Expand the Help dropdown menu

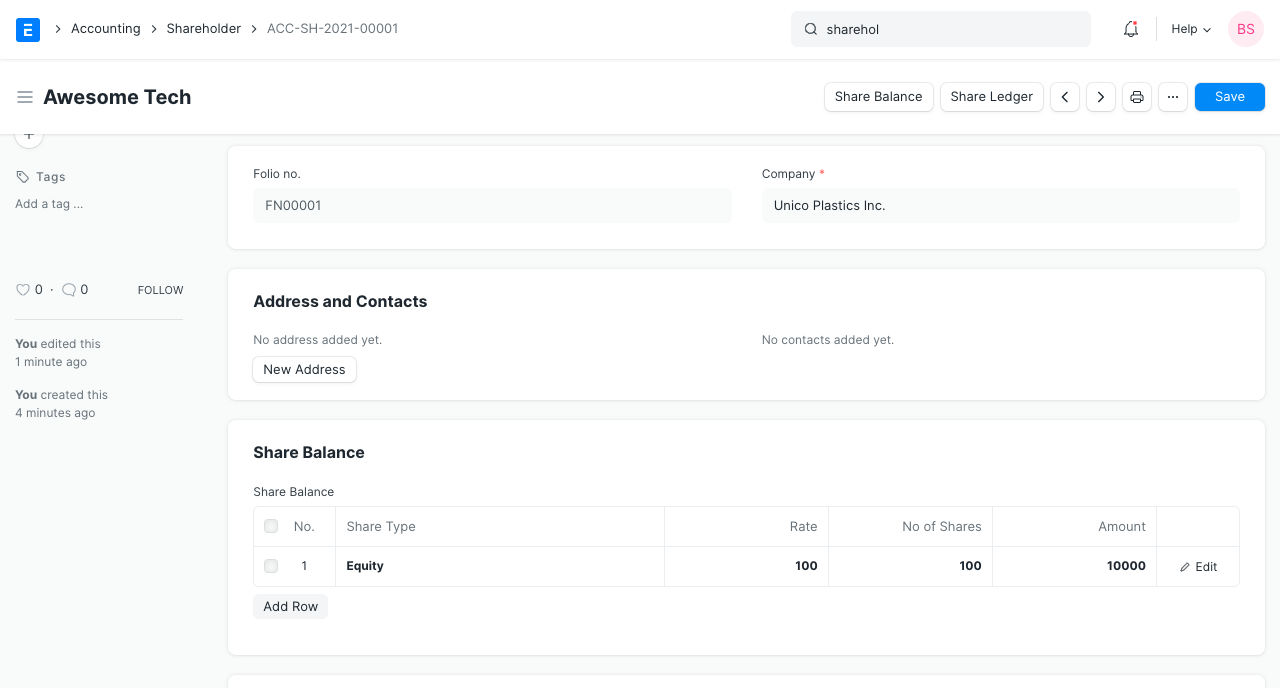coord(1191,29)
